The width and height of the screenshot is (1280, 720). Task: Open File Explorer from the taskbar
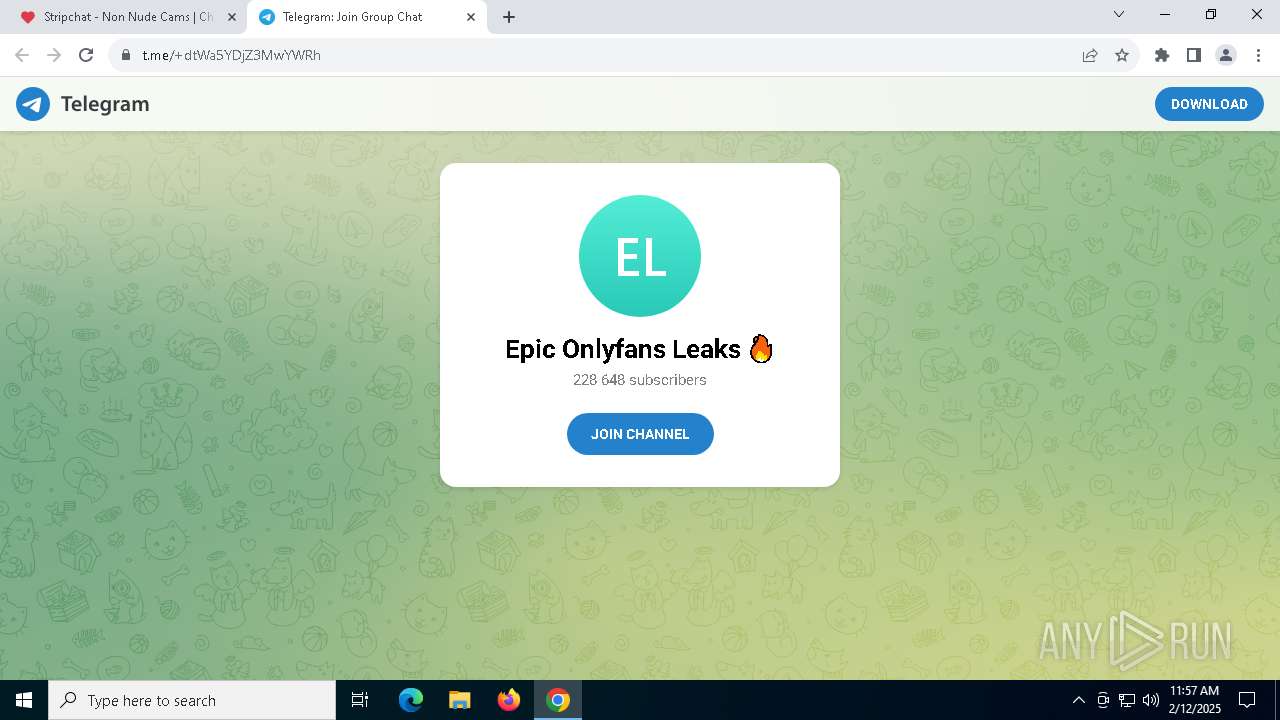click(x=460, y=700)
